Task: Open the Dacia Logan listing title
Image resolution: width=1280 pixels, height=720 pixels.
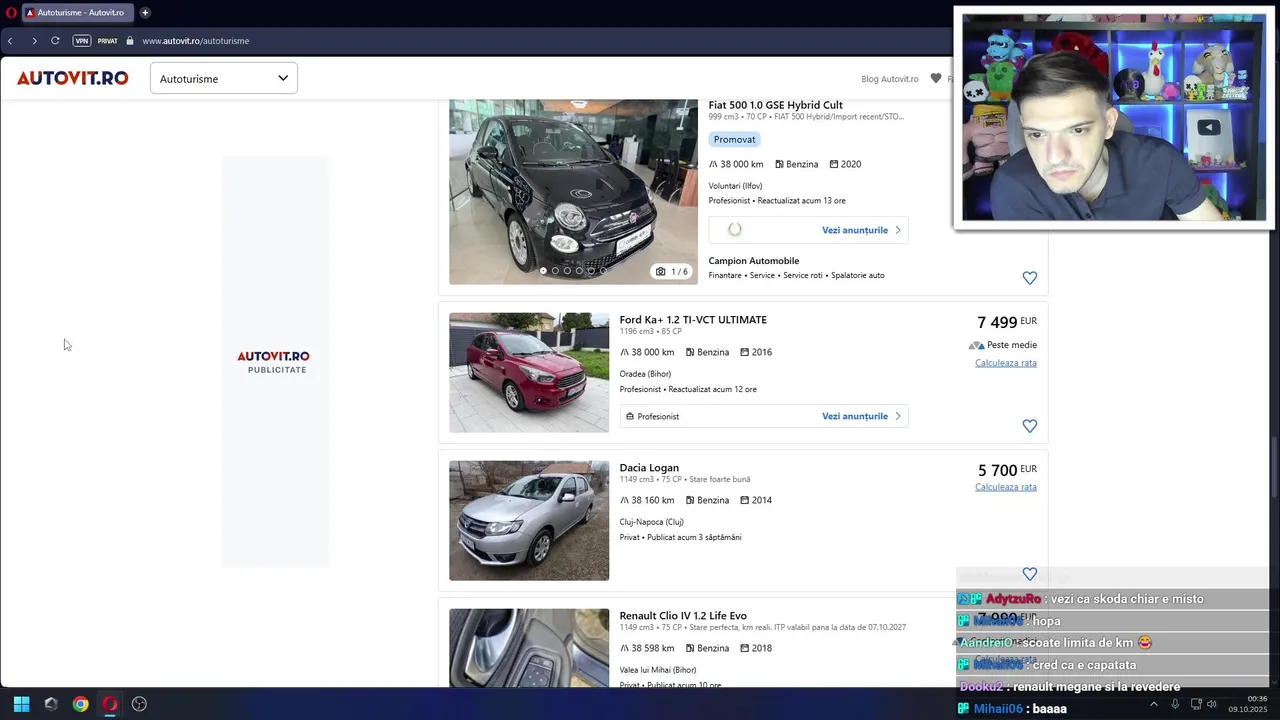Action: click(x=649, y=468)
